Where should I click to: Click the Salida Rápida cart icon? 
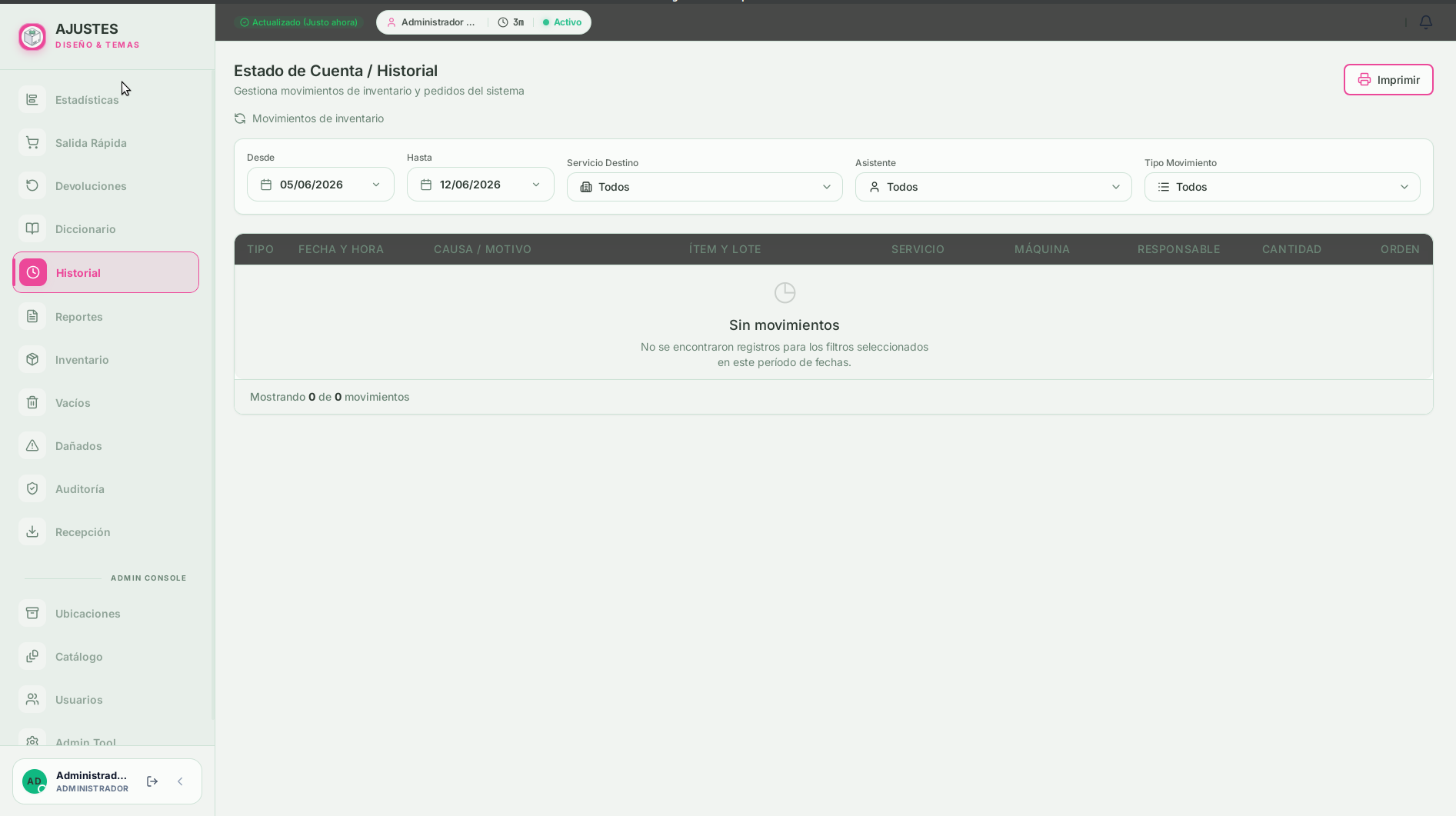pyautogui.click(x=32, y=142)
